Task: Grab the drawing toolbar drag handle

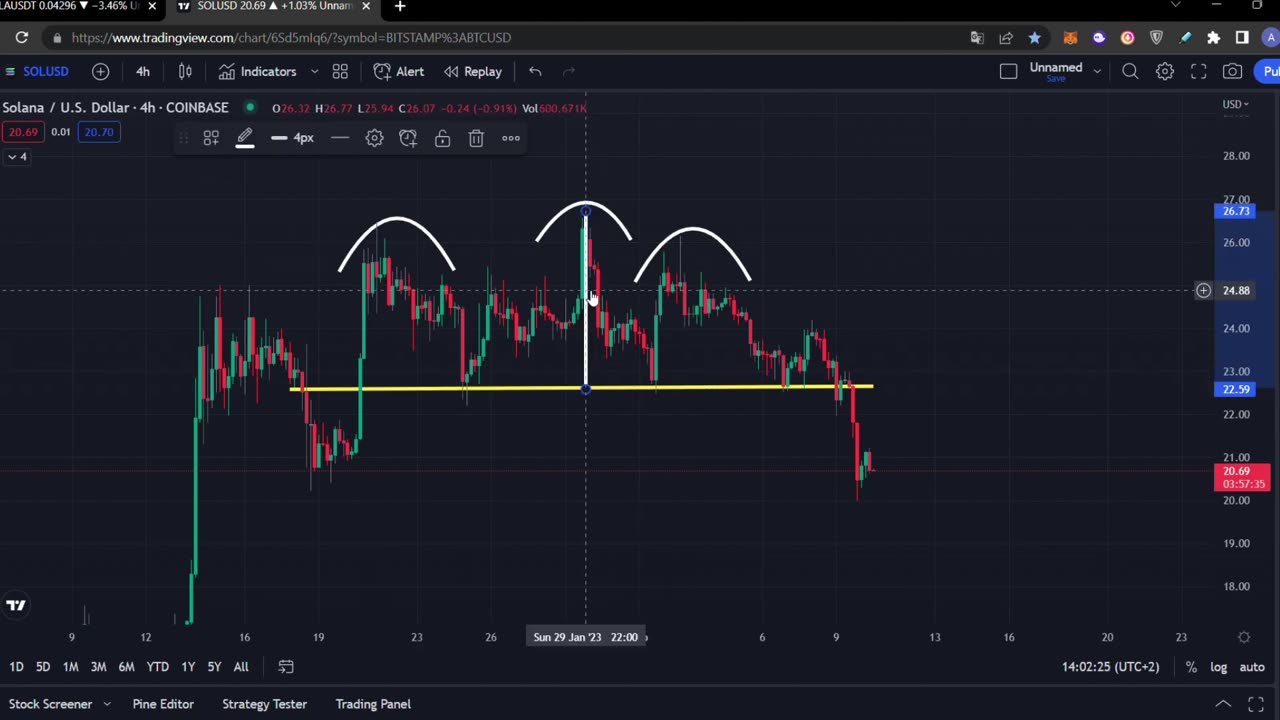Action: coord(183,138)
